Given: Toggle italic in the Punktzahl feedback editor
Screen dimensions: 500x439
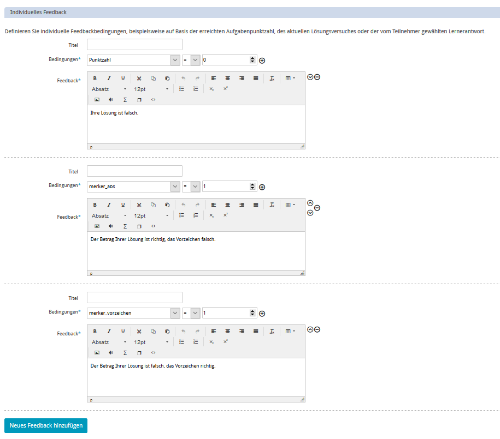Looking at the screenshot, I should (x=109, y=78).
